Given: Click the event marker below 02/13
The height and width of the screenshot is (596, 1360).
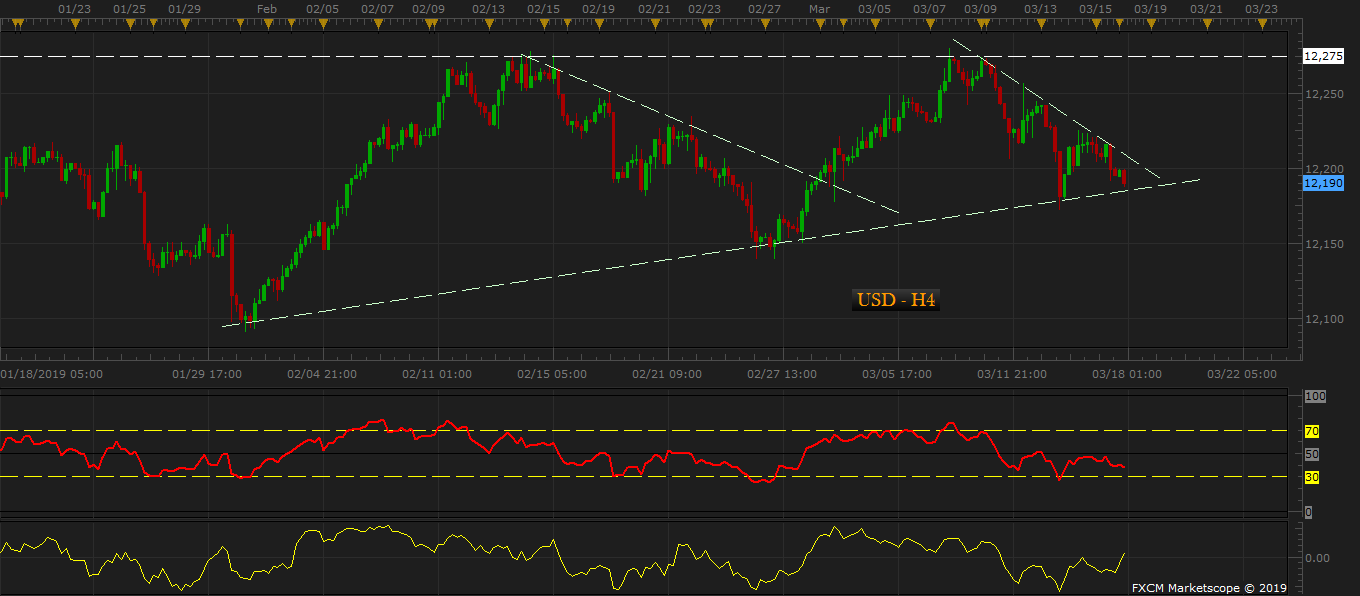Looking at the screenshot, I should click(x=487, y=26).
